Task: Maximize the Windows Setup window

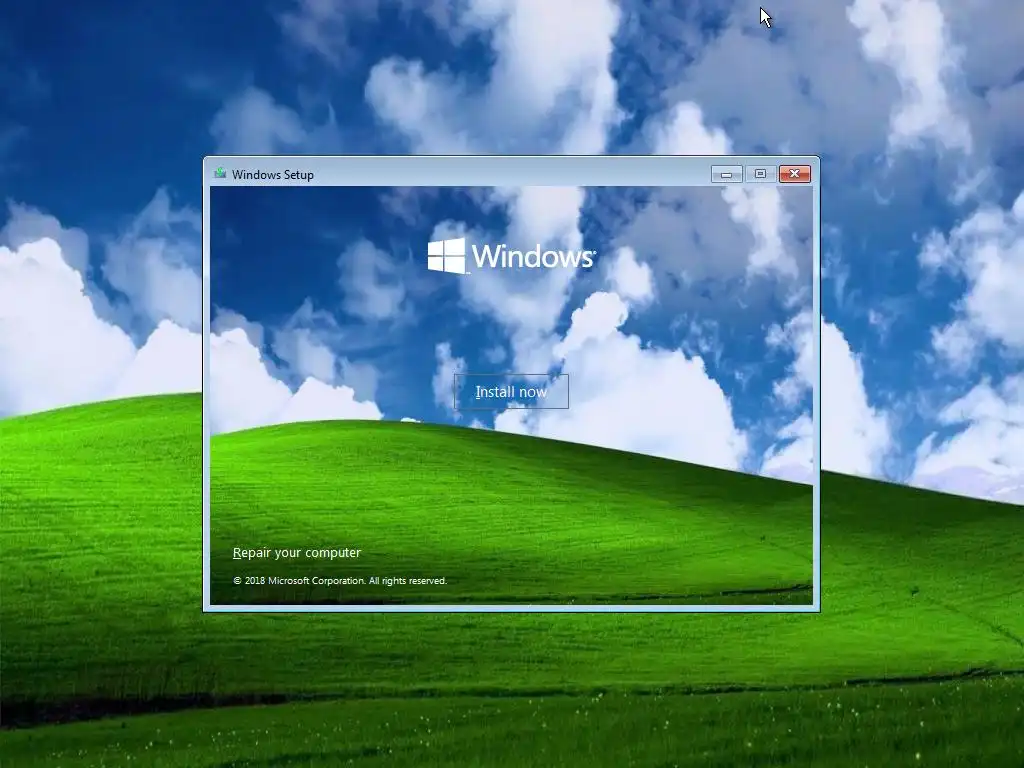Action: (760, 174)
